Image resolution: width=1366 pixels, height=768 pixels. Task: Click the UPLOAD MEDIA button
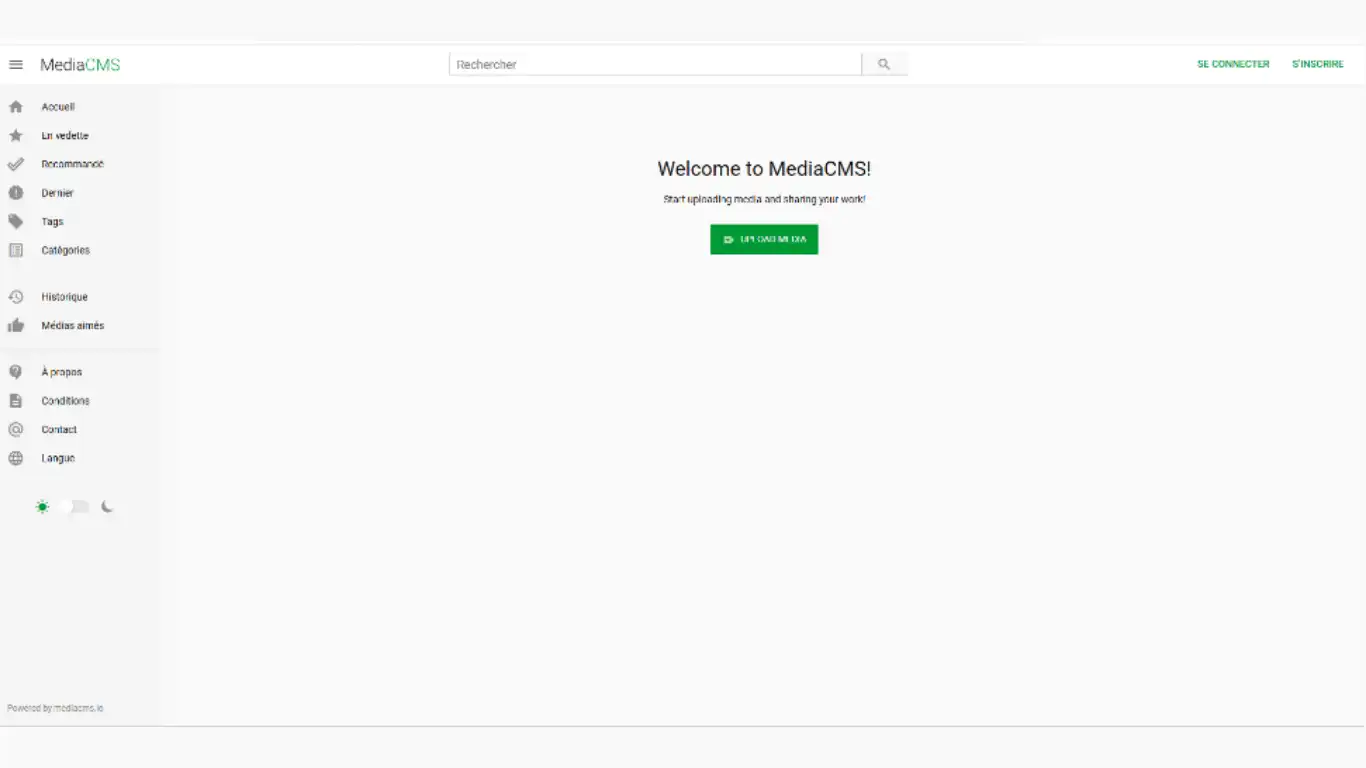pos(763,239)
